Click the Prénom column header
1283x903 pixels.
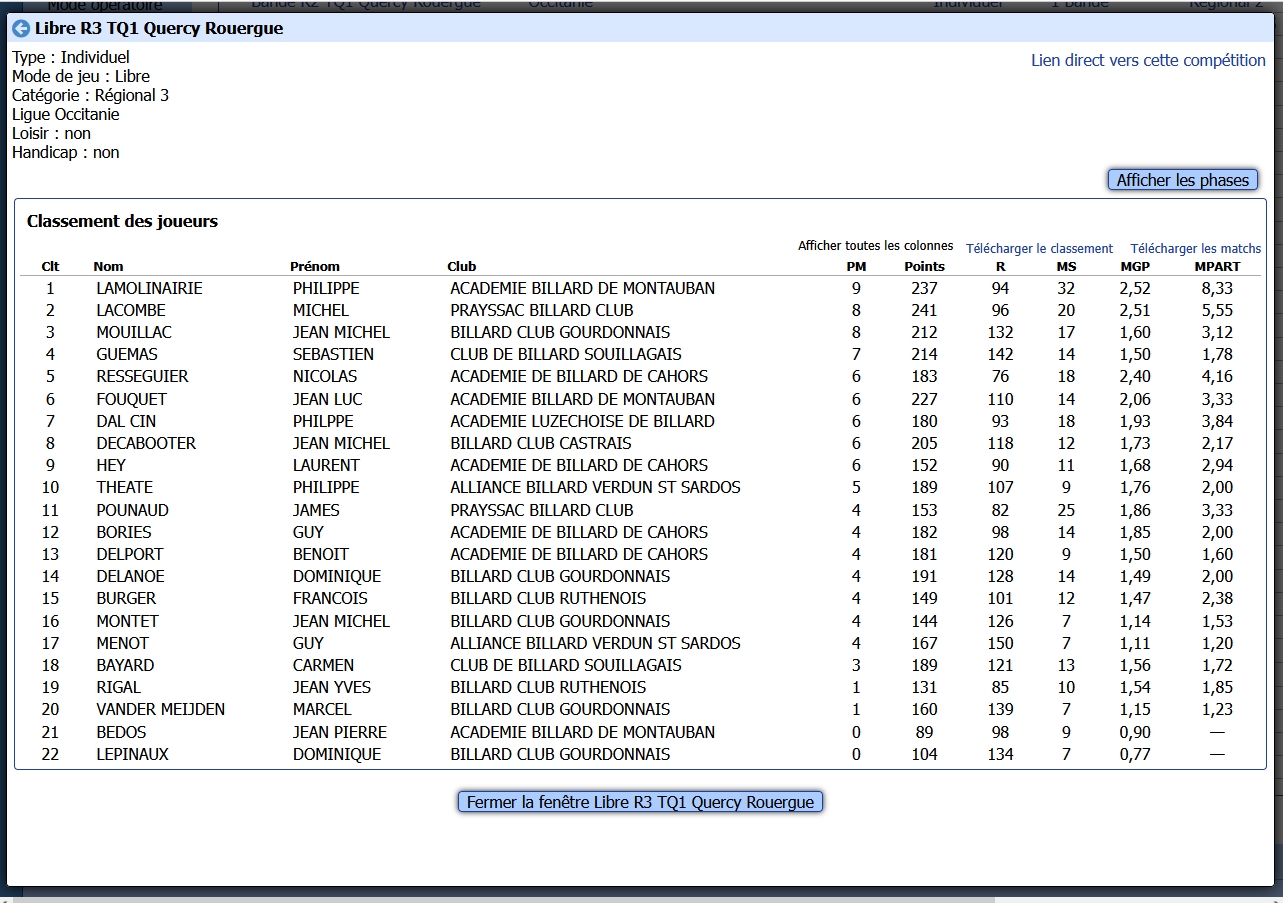tap(315, 267)
